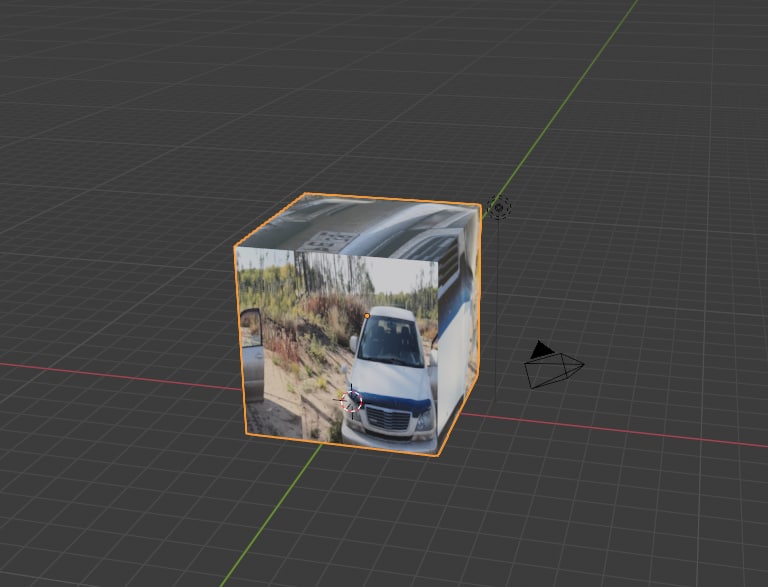Viewport: 768px width, 587px height.
Task: Select the point light object
Action: (x=499, y=208)
